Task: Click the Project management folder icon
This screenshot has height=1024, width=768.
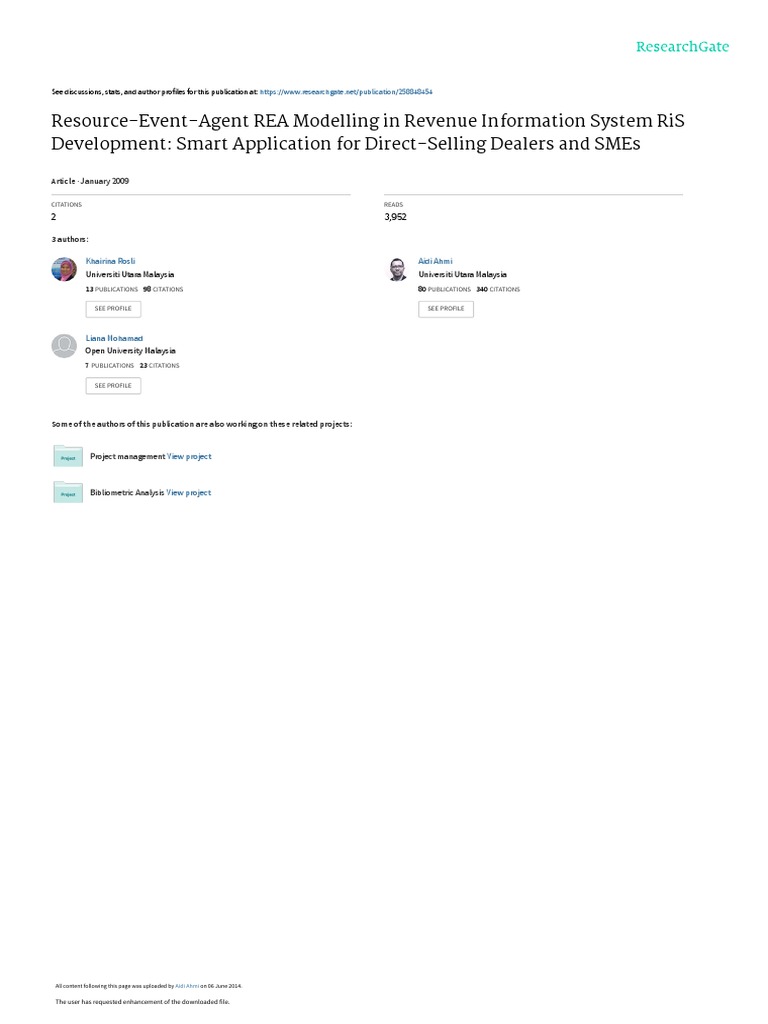Action: (x=68, y=456)
